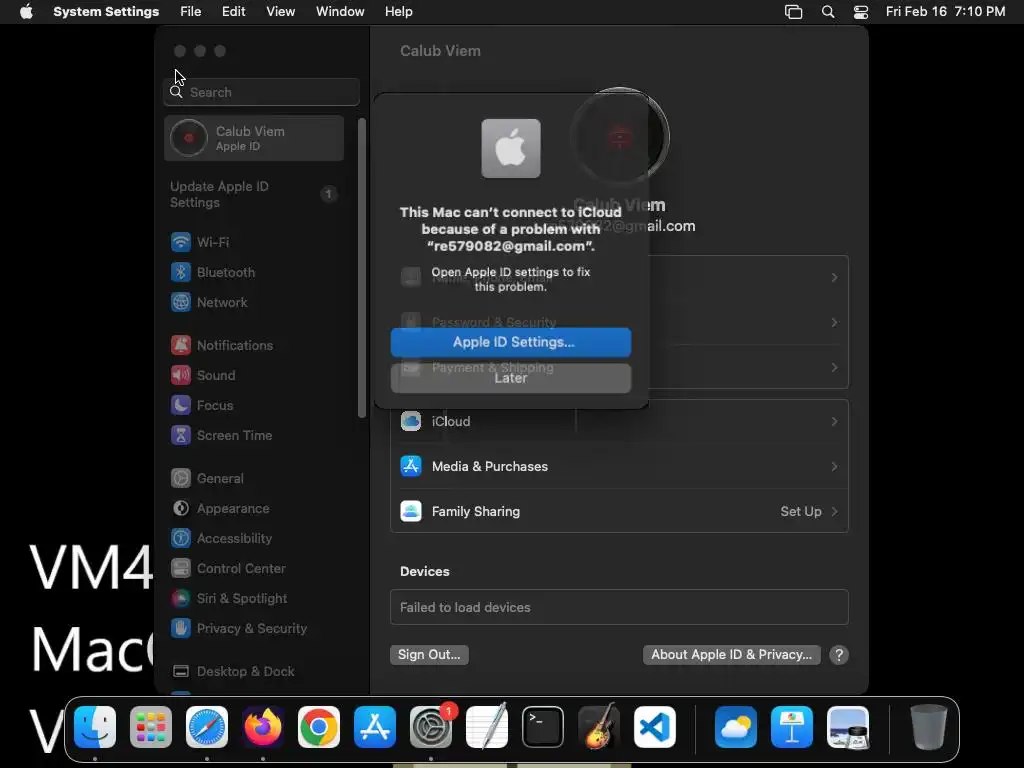The width and height of the screenshot is (1024, 768).
Task: Open the Help menu
Action: pos(398,12)
